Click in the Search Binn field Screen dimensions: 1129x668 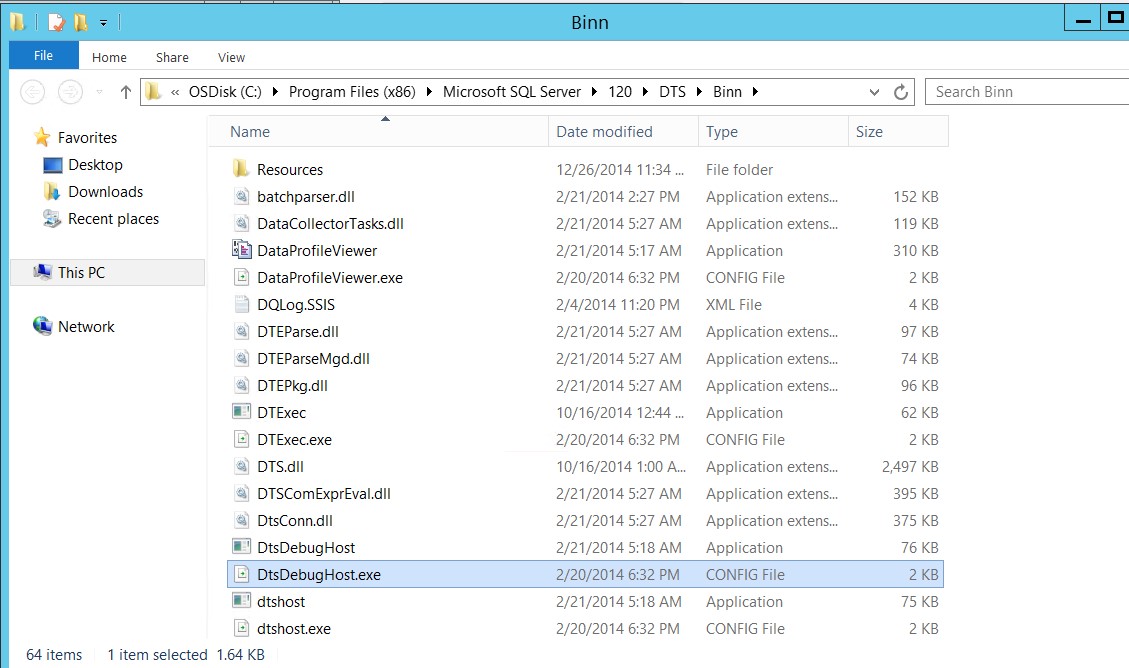click(x=1027, y=92)
